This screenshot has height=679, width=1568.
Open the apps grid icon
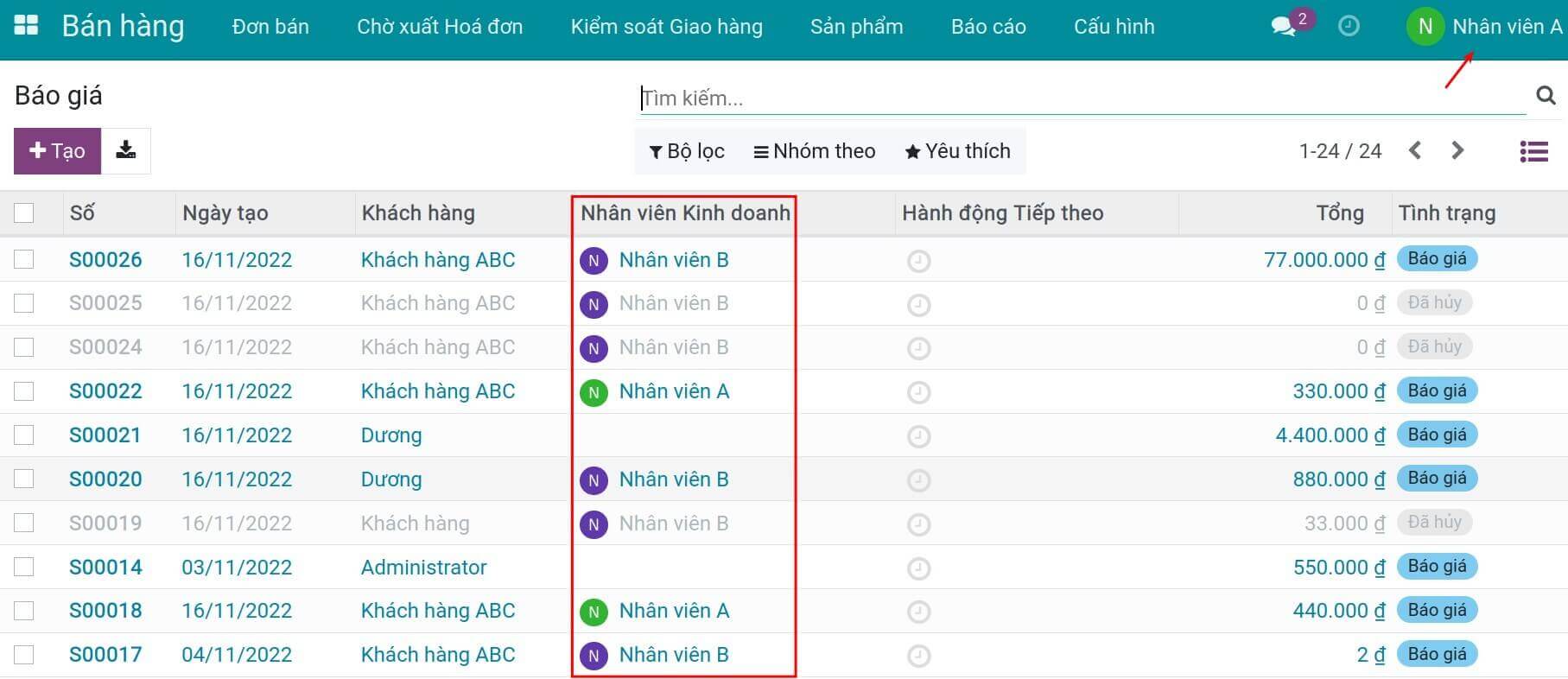[26, 24]
